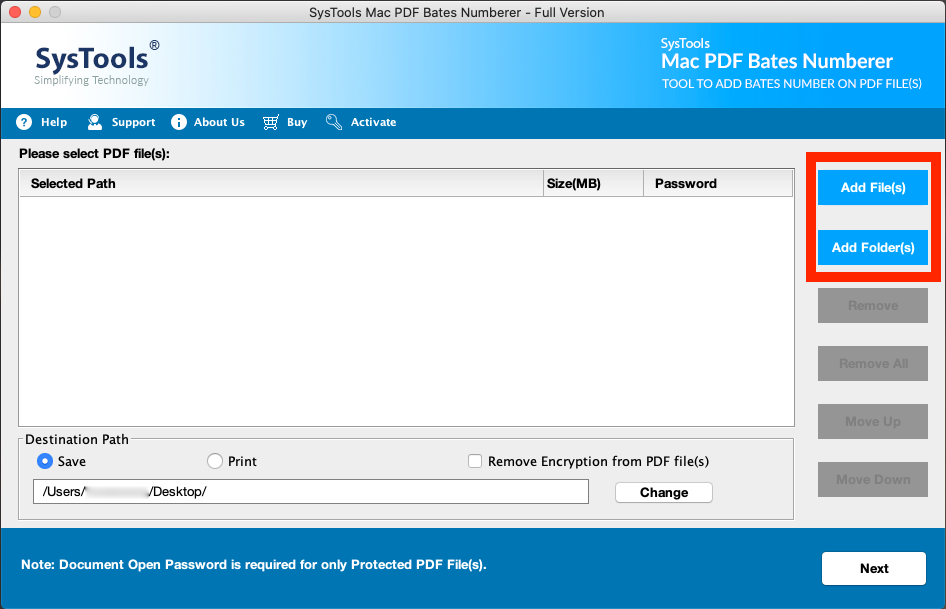Click the Add File(s) button
Image resolution: width=946 pixels, height=609 pixels.
click(x=872, y=188)
